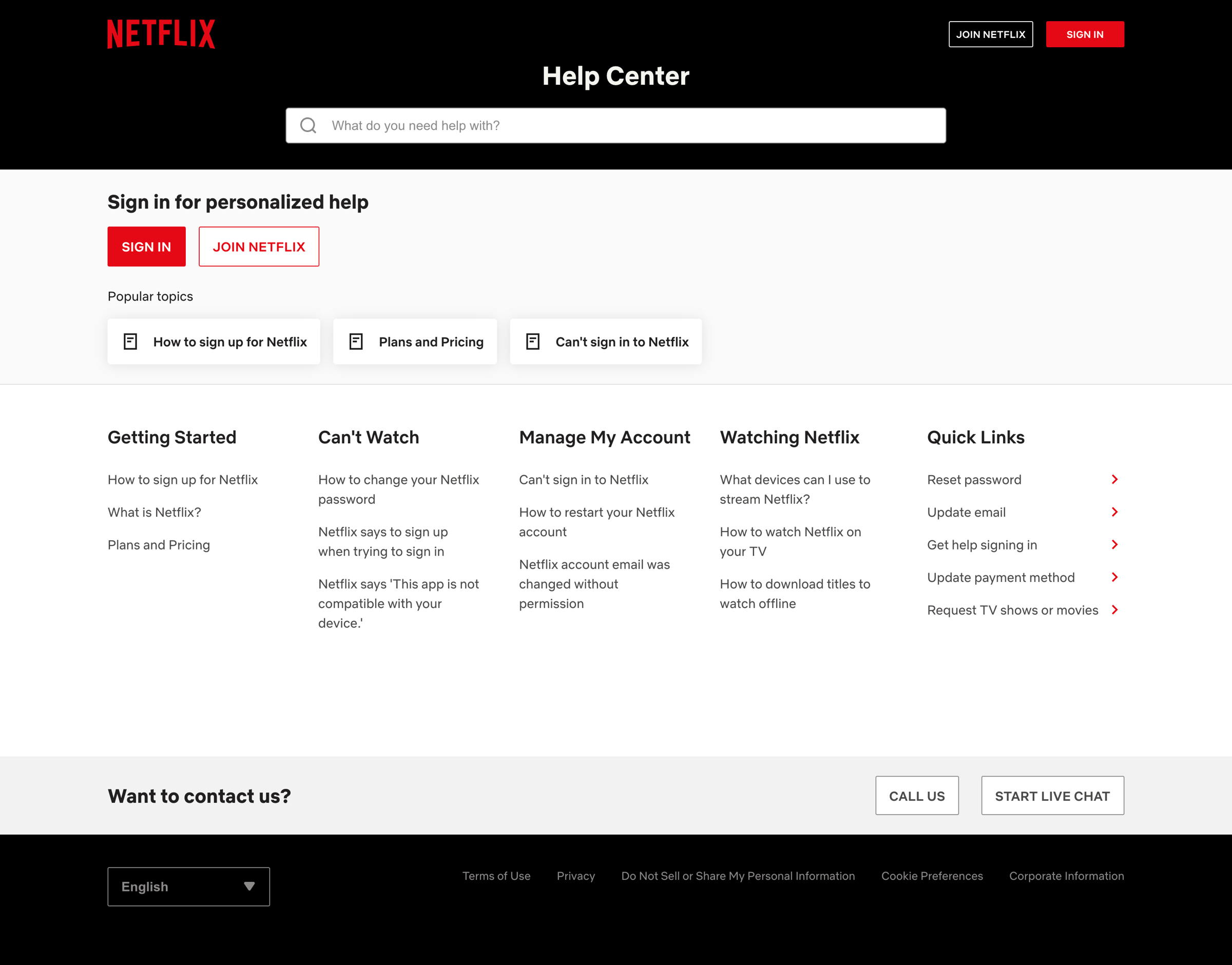Open 'What is Netflix?' article link
The width and height of the screenshot is (1232, 965).
coord(154,512)
